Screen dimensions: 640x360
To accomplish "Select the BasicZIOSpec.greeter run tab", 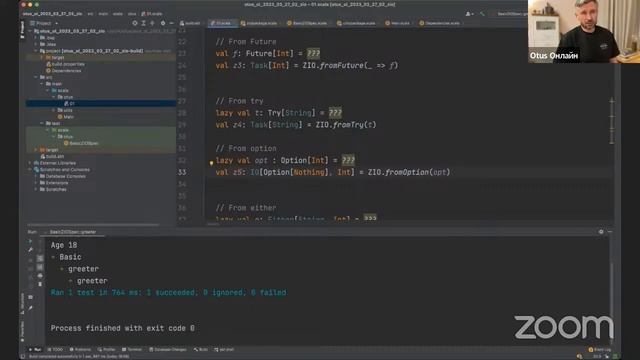I will 73,232.
